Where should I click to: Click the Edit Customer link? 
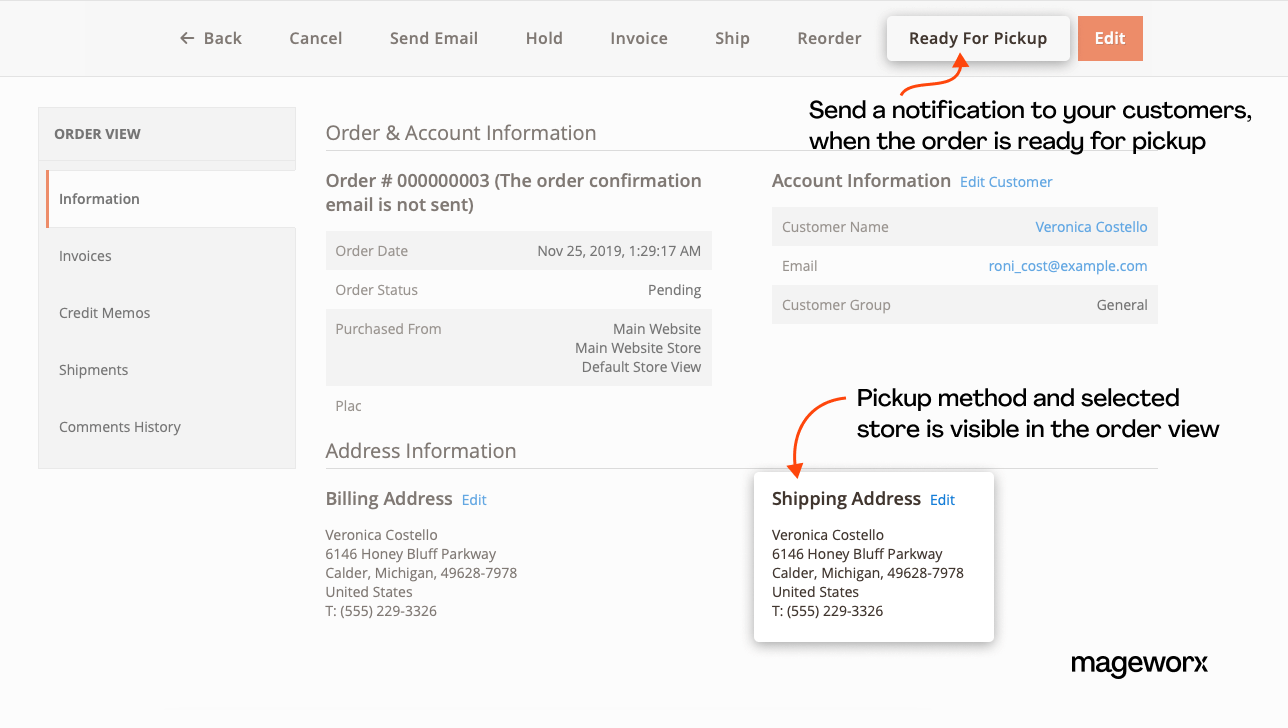click(1006, 182)
